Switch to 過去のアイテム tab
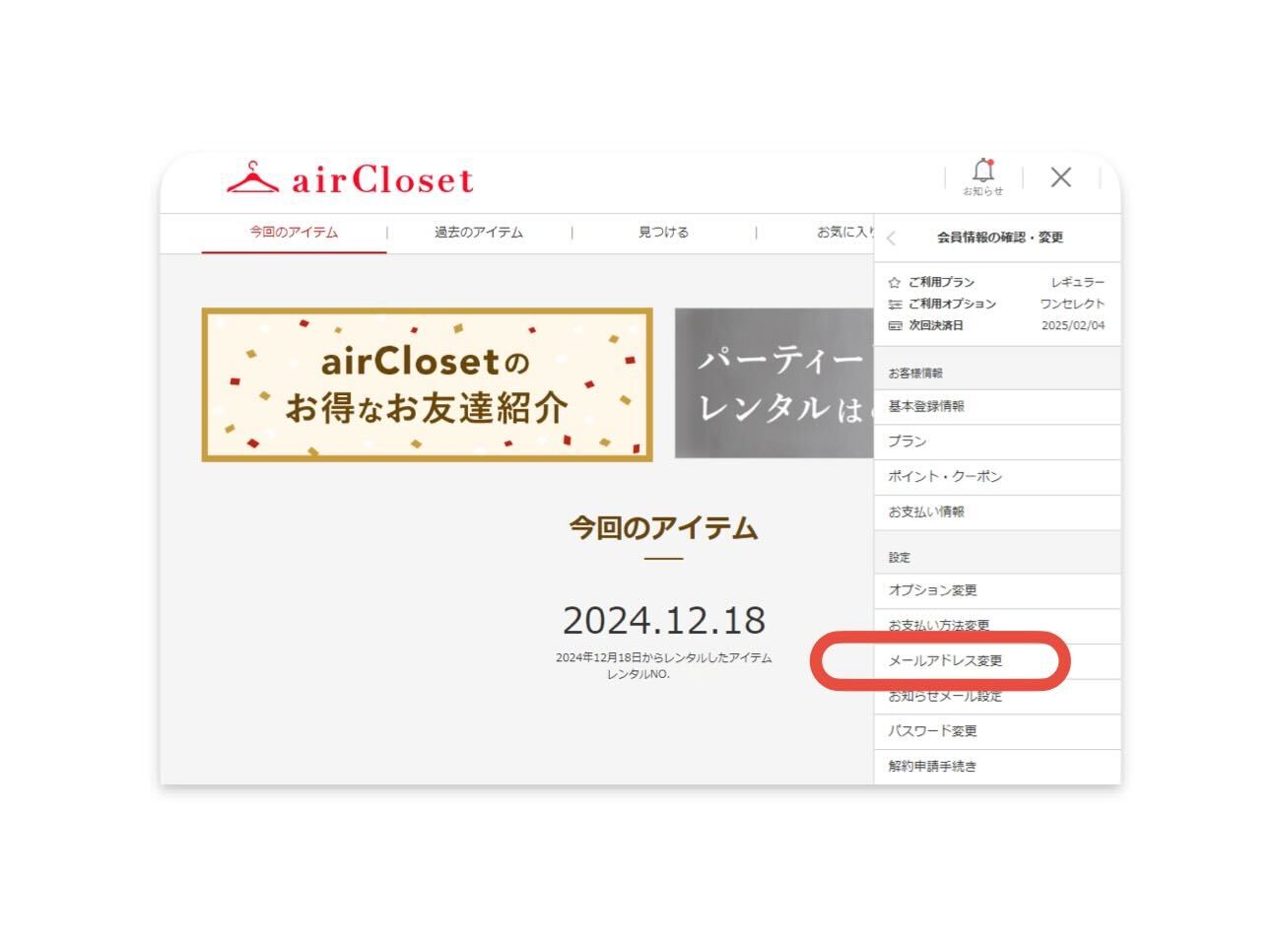The image size is (1281, 952). [479, 233]
